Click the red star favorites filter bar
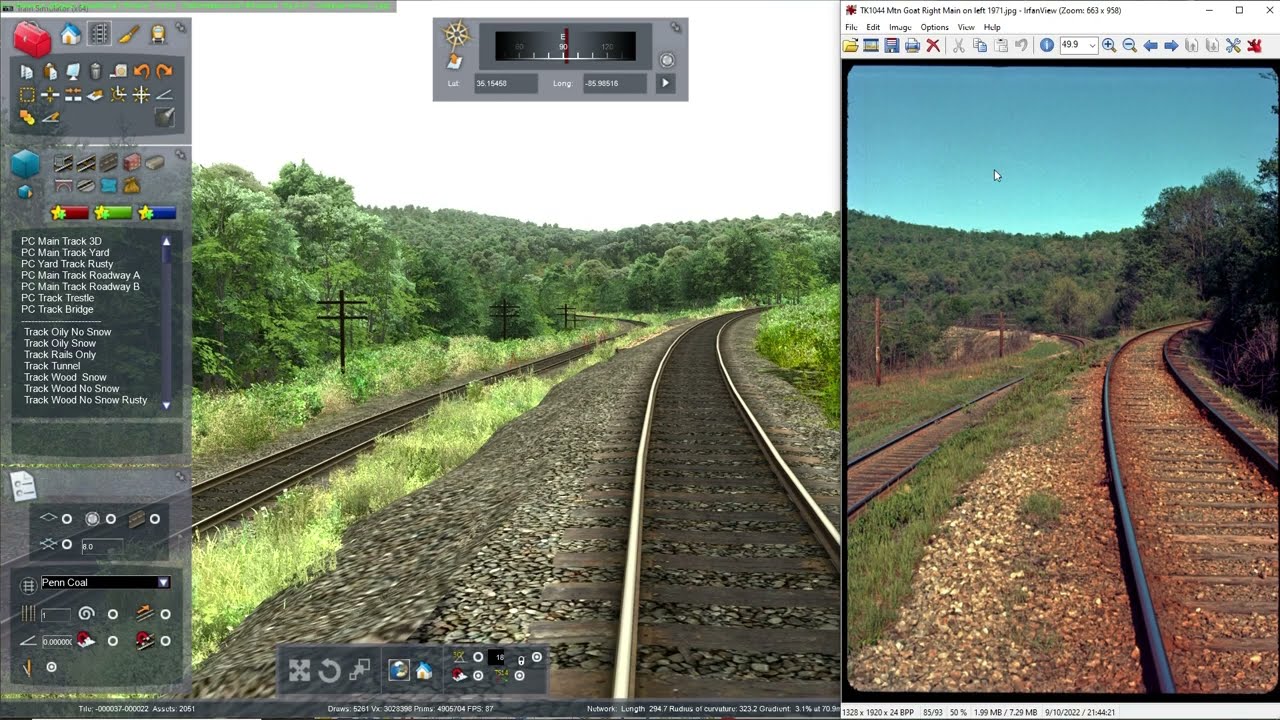 point(70,213)
